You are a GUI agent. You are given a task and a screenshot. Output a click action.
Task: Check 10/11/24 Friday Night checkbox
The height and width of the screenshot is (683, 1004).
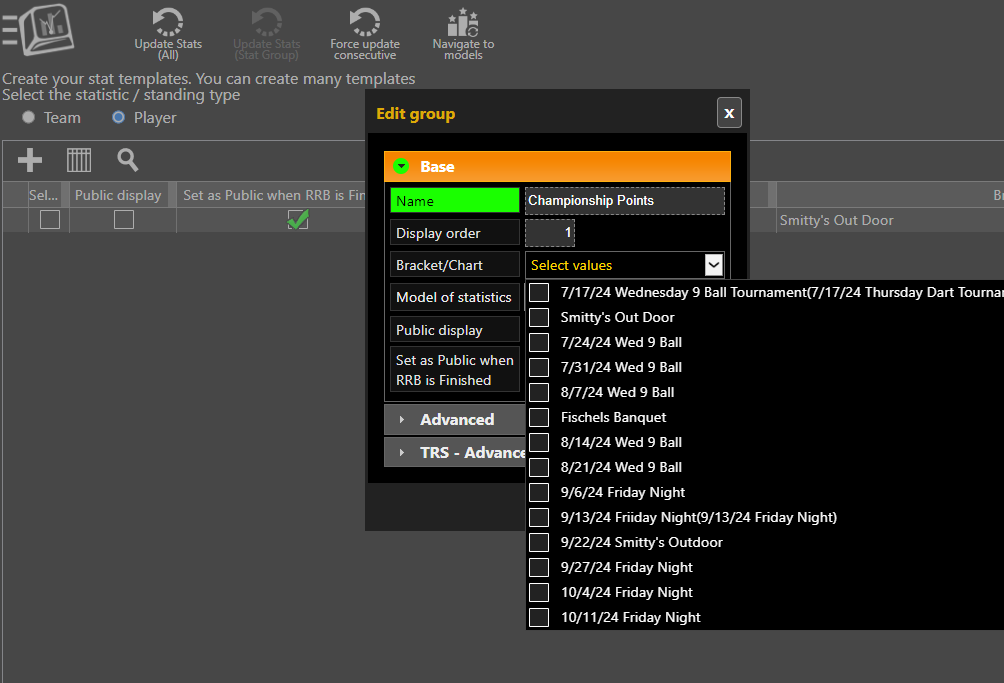tap(539, 617)
